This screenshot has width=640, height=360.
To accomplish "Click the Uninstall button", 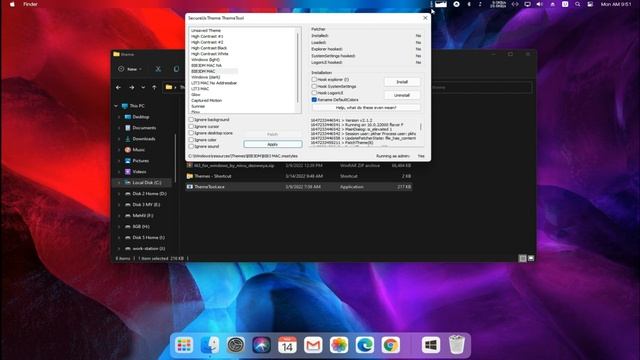I will coord(402,95).
